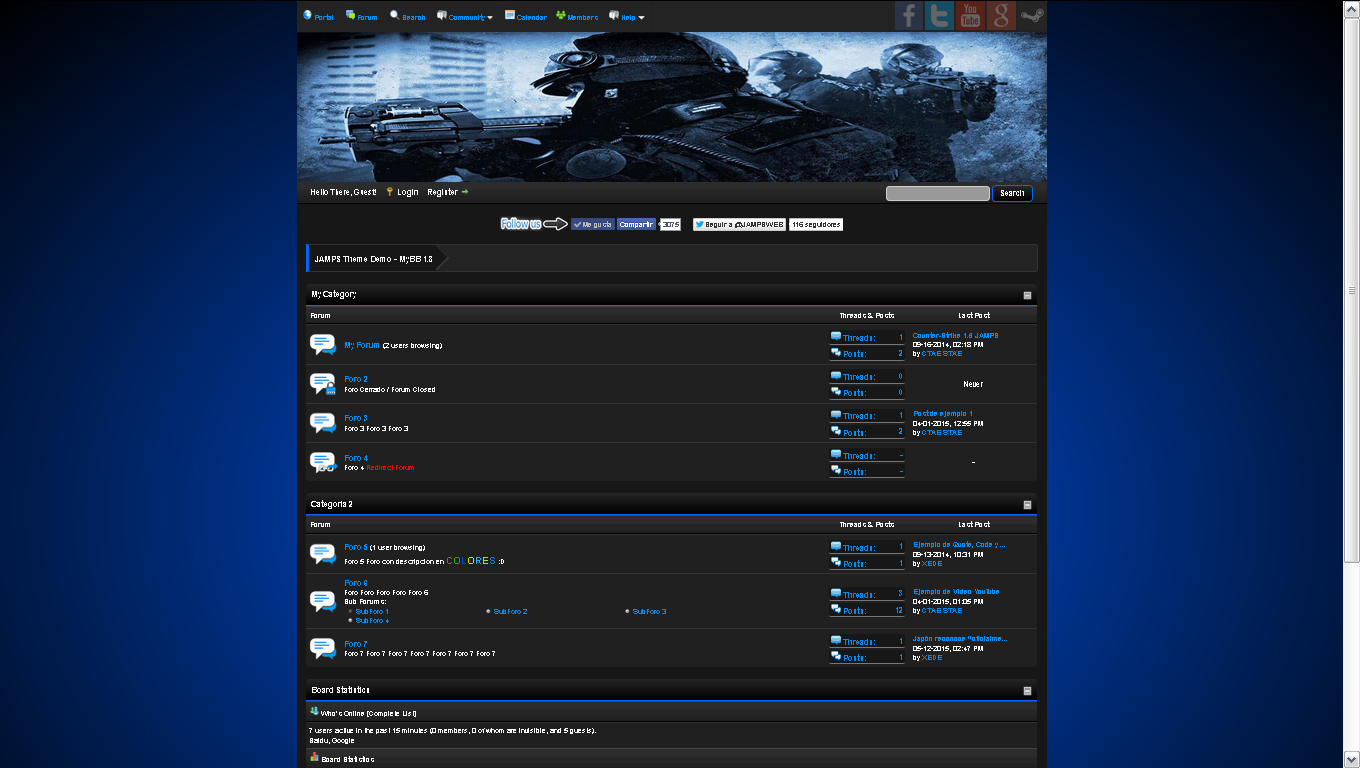This screenshot has width=1360, height=768.
Task: Click the My Forum speech bubble icon
Action: point(323,345)
